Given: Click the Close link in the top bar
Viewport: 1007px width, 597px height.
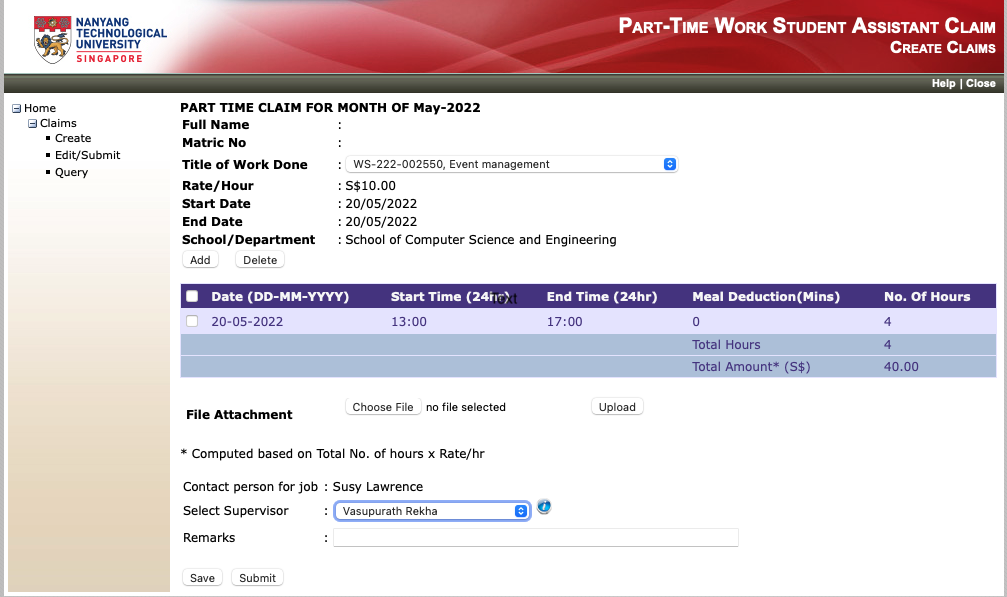Looking at the screenshot, I should [980, 84].
